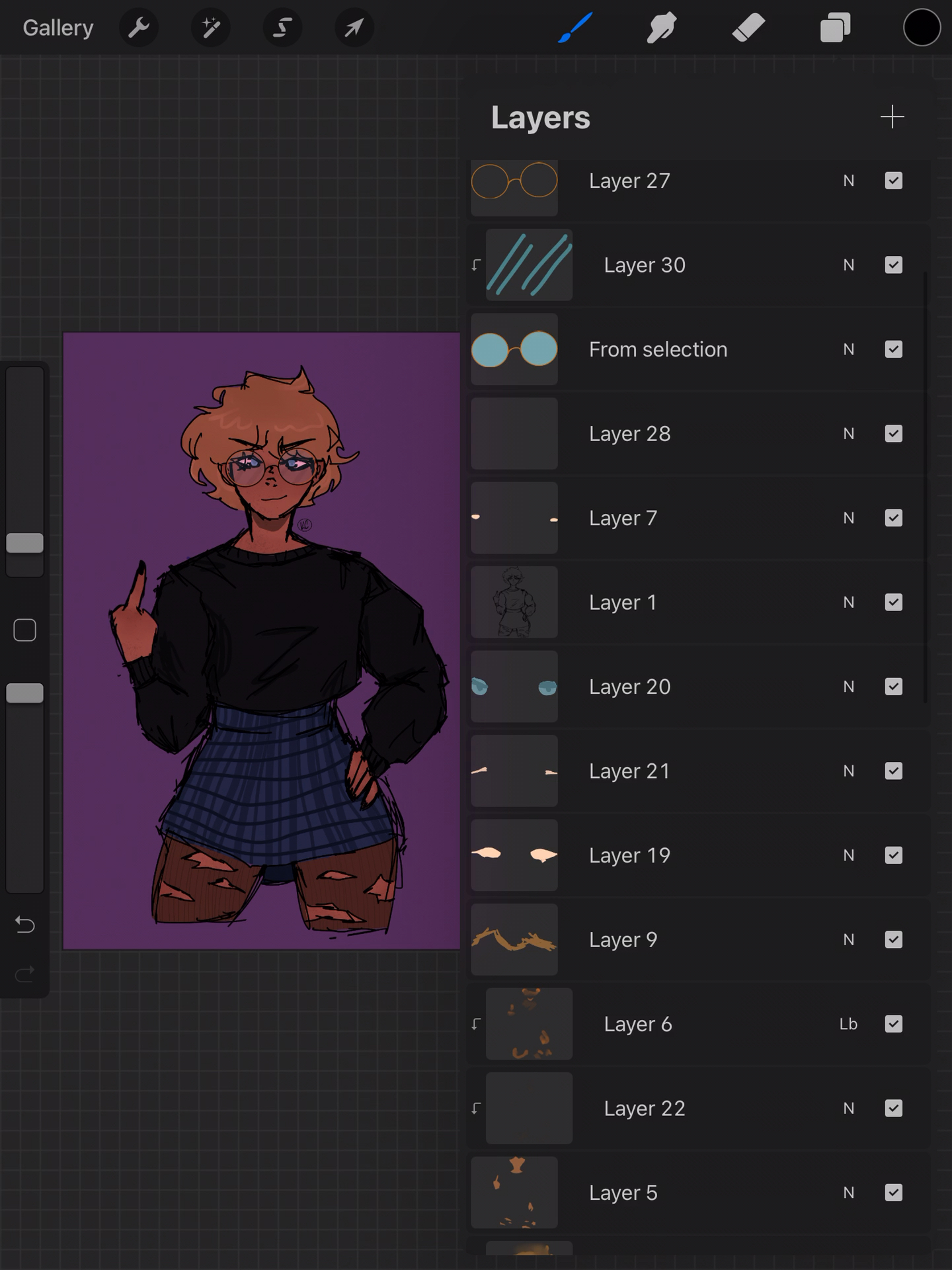
Task: Open blend mode Lb for Layer 6
Action: [x=849, y=1024]
